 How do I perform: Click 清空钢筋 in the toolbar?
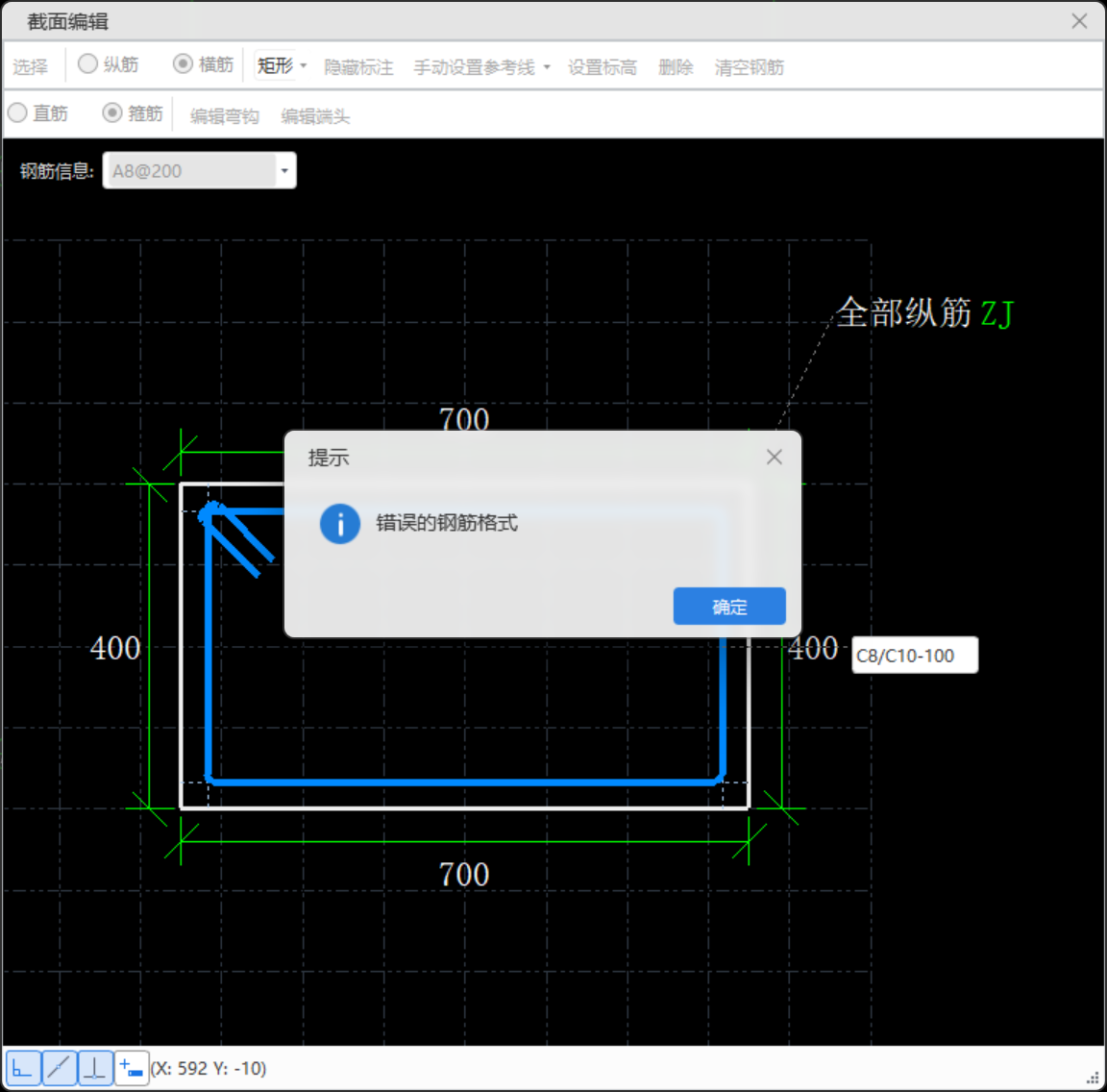750,67
